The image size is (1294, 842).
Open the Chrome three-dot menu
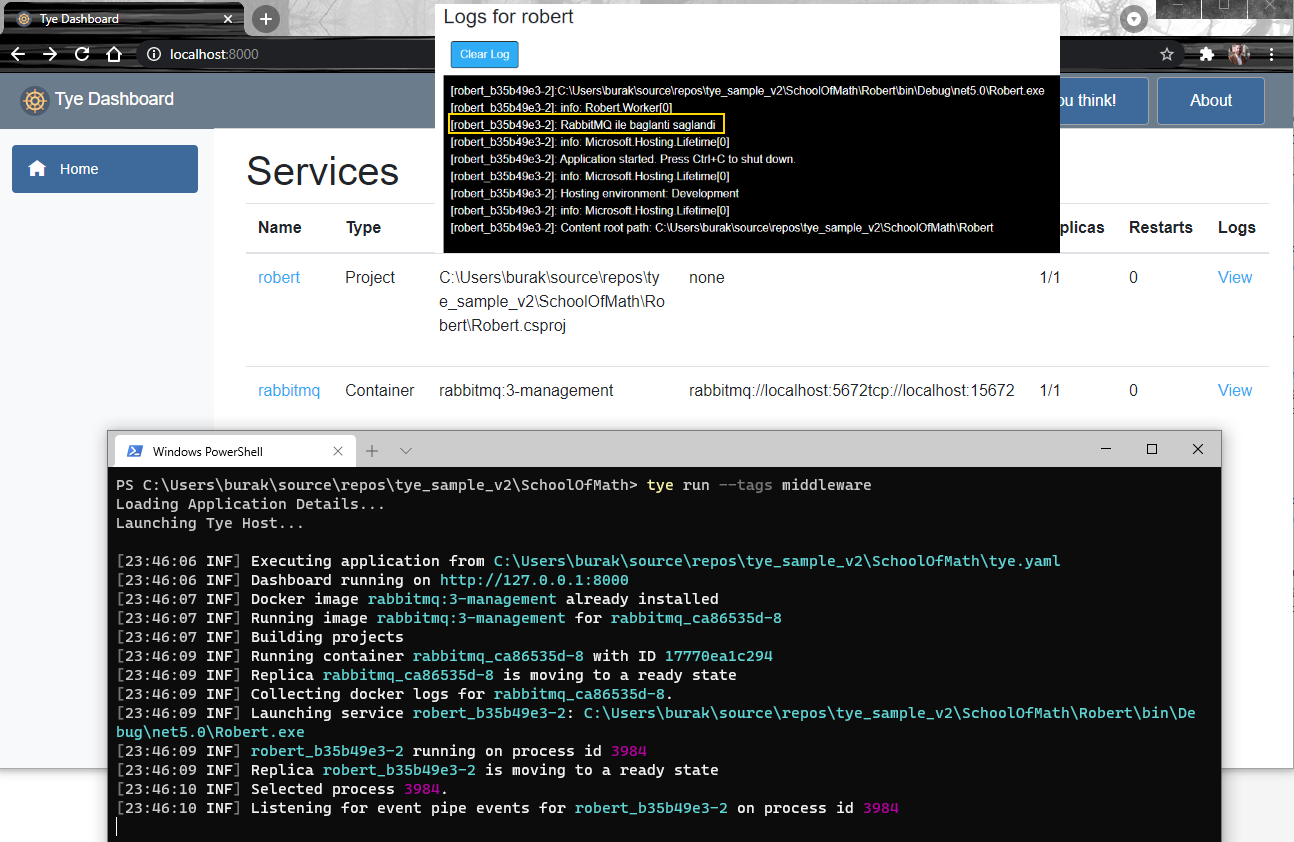(1271, 54)
